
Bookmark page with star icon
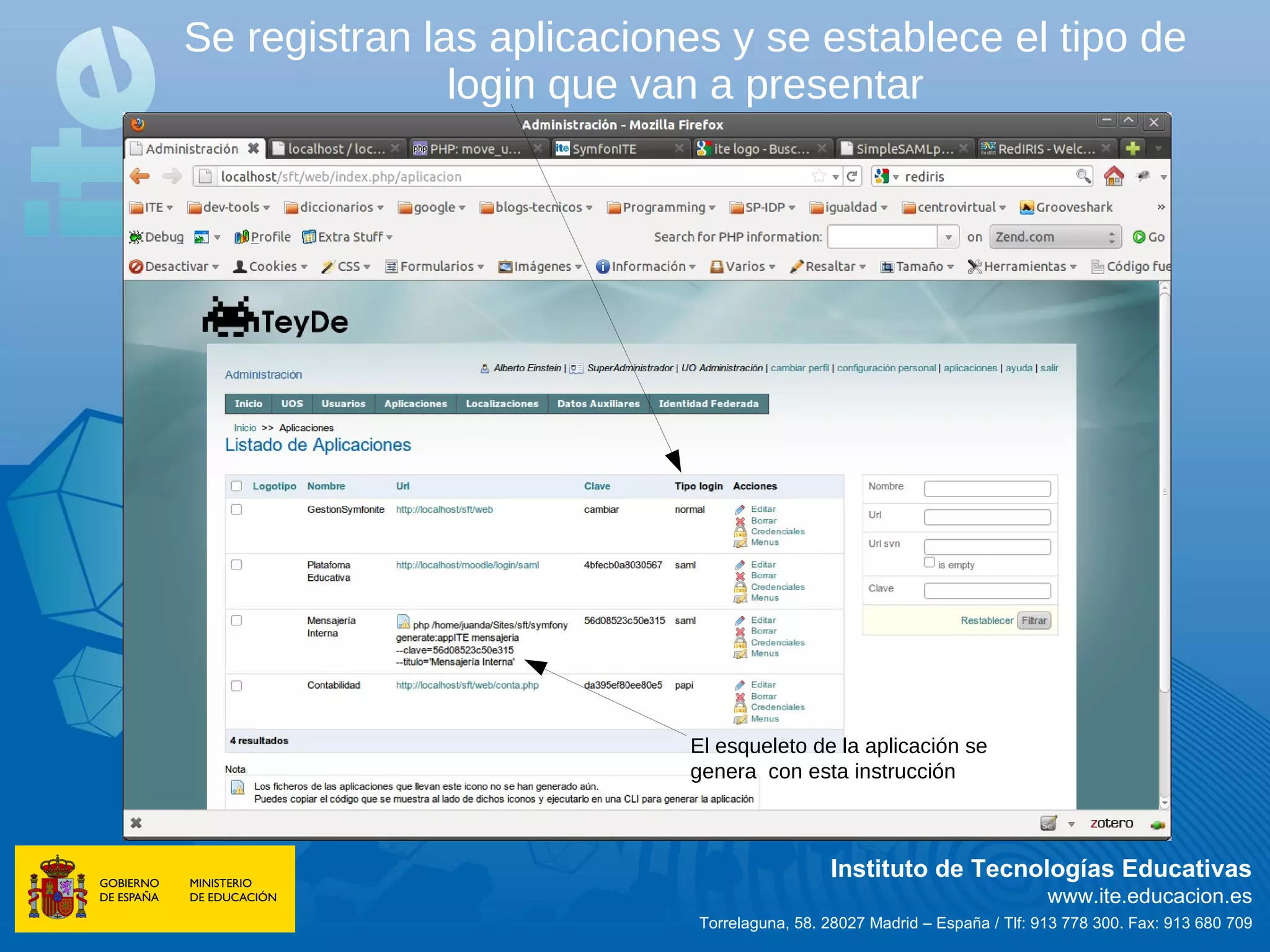pos(819,177)
